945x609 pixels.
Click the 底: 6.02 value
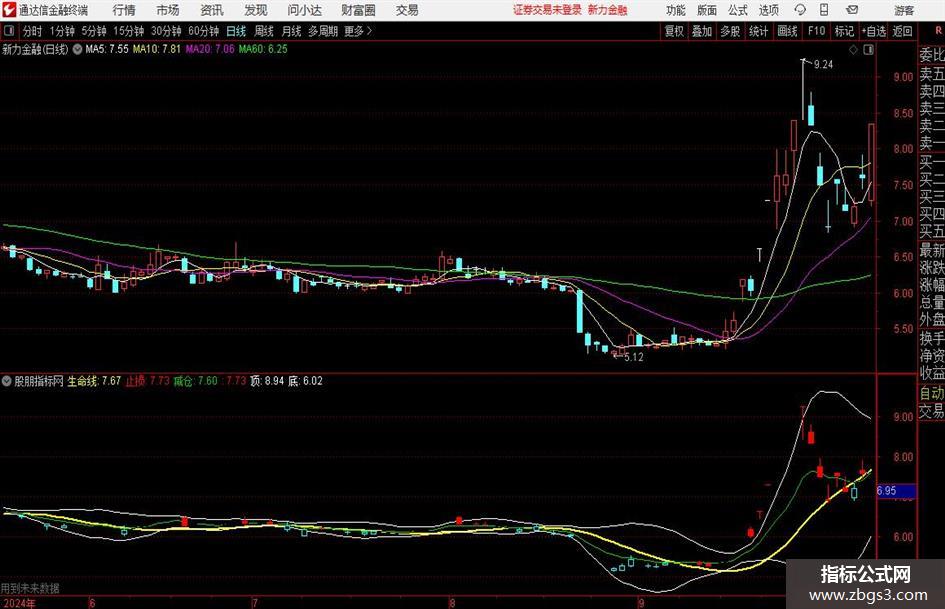coord(305,381)
